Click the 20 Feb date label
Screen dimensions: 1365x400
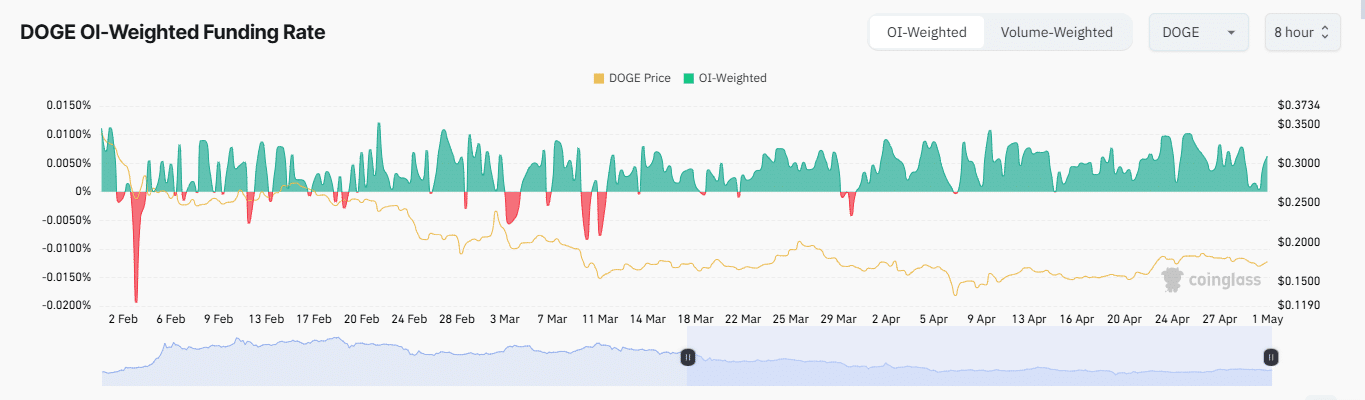click(361, 319)
